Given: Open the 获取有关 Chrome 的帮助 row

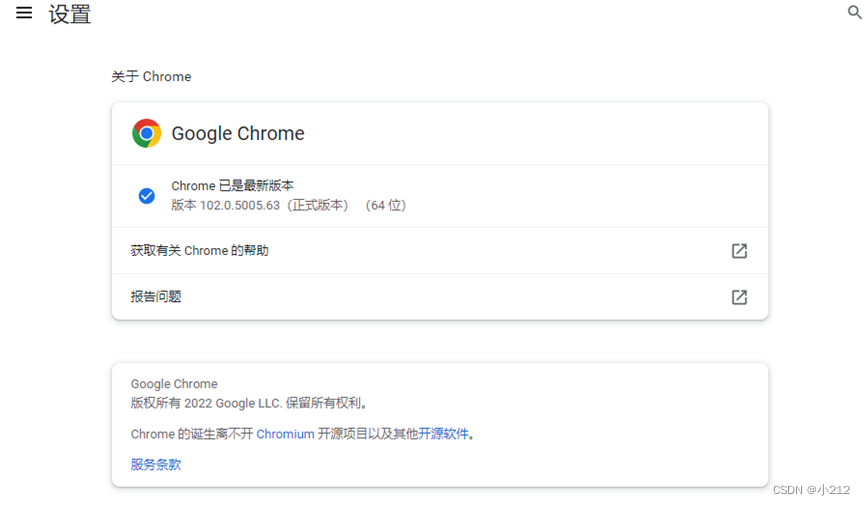Looking at the screenshot, I should (x=440, y=251).
